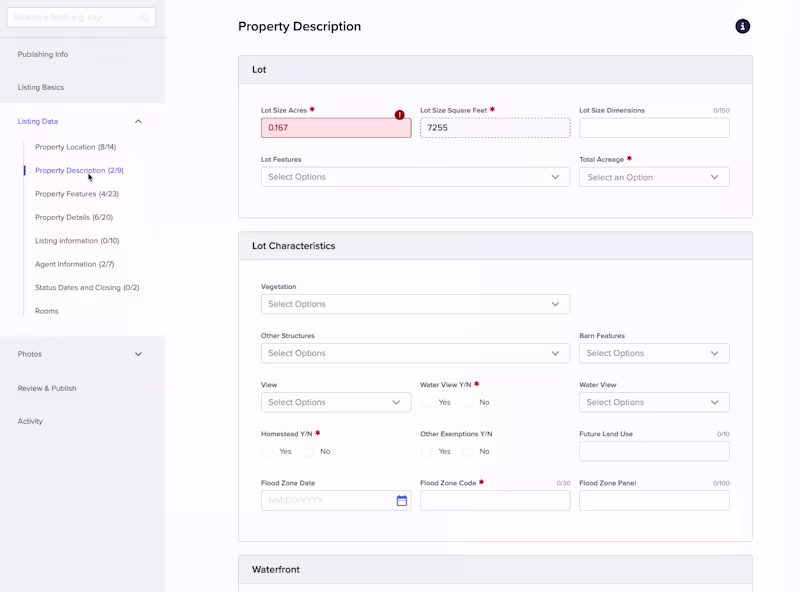Viewport: 800px width, 592px height.
Task: Select Yes for Water View Y/N
Action: 427,403
